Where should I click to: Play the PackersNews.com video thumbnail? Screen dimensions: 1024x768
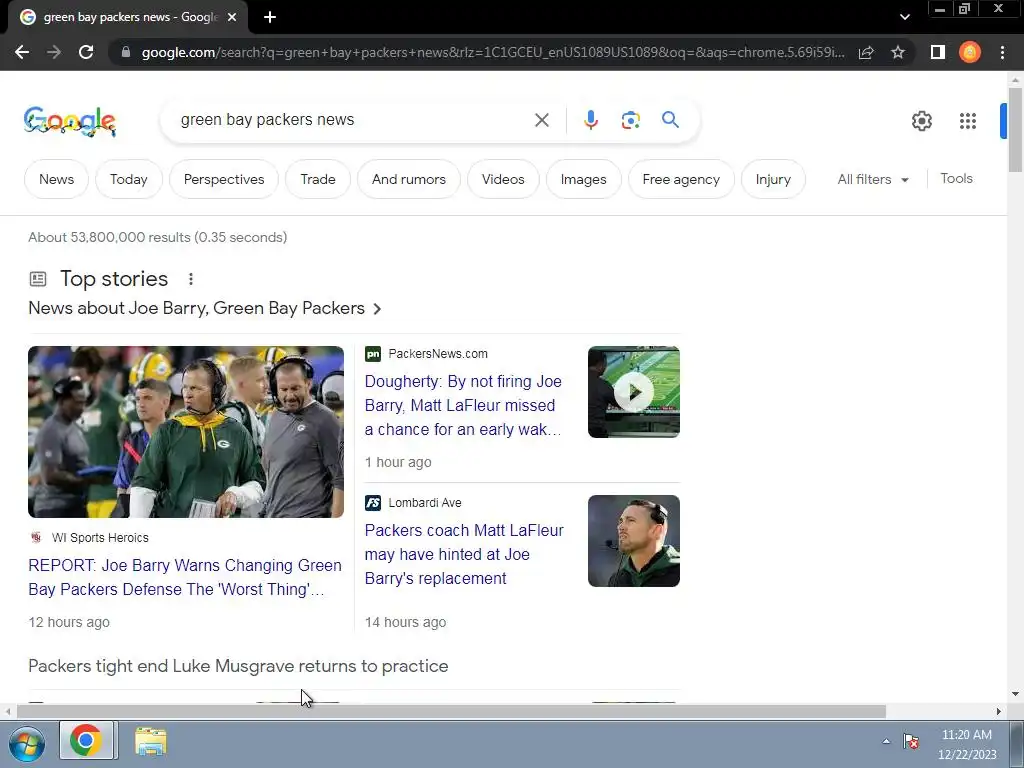(633, 392)
